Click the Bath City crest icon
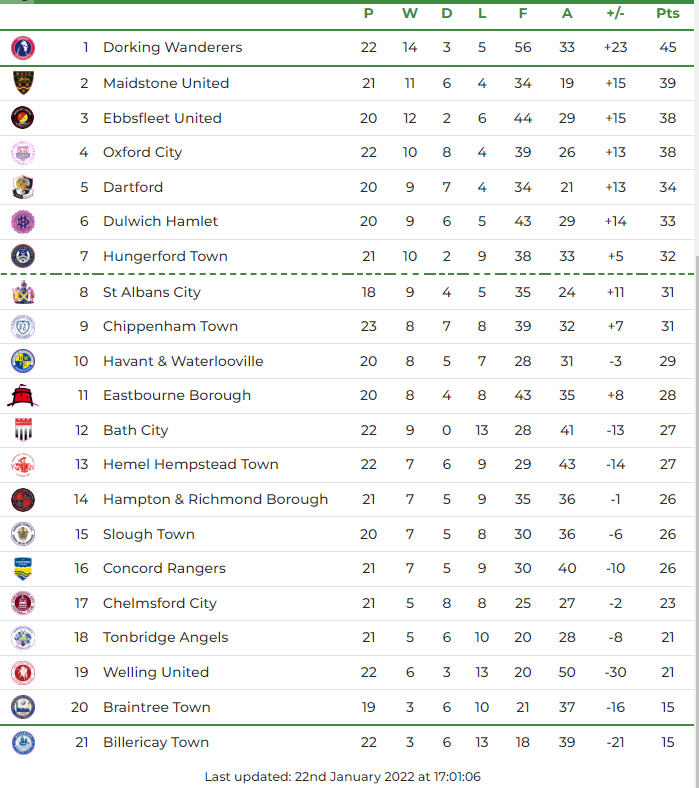This screenshot has width=699, height=788. click(22, 430)
